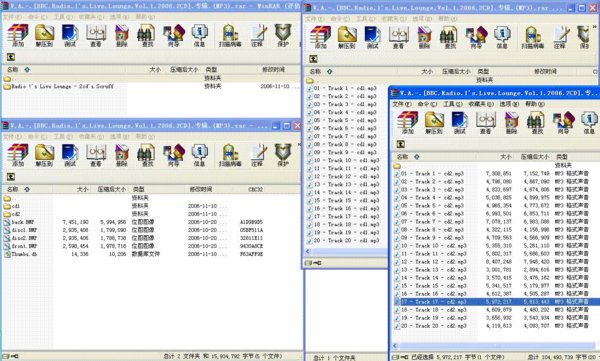Viewport: 600px width, 361px height.
Task: Go up one level in the window listing back.BMP
Action: click(11, 176)
